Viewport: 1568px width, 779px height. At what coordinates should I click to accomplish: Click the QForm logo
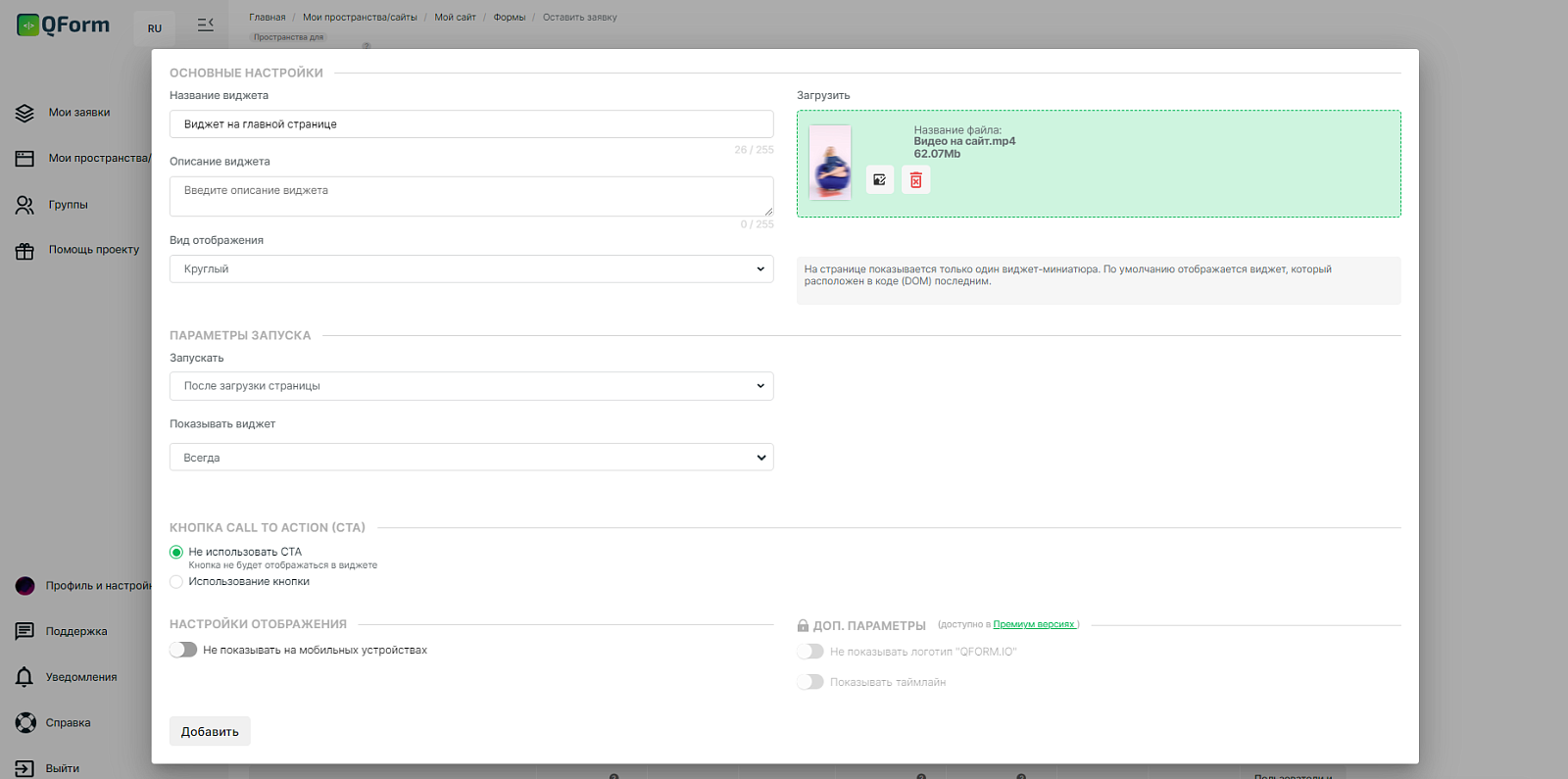[63, 24]
